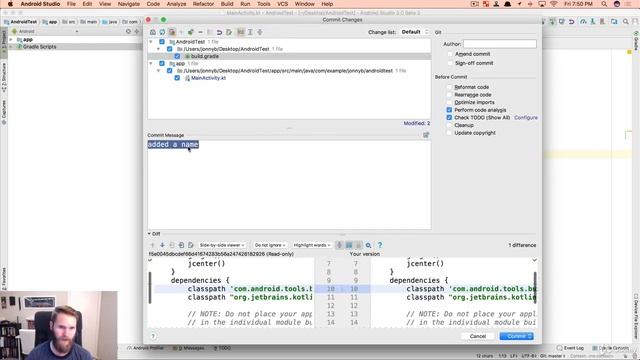The height and width of the screenshot is (360, 640).
Task: Click the Refresh changes icon
Action: (162, 32)
